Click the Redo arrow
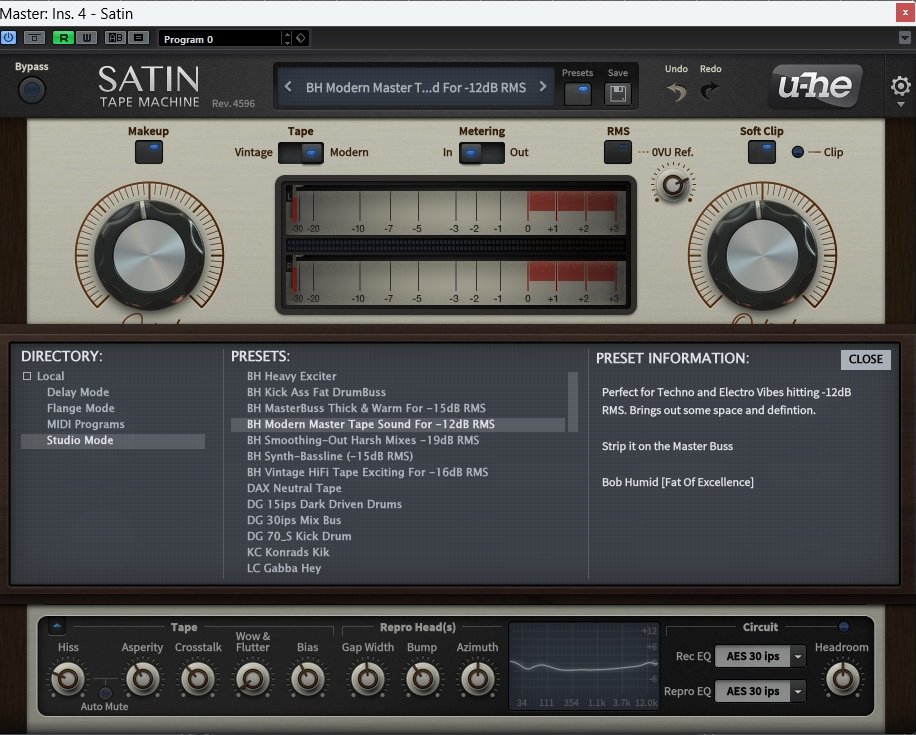This screenshot has height=735, width=916. click(x=710, y=91)
